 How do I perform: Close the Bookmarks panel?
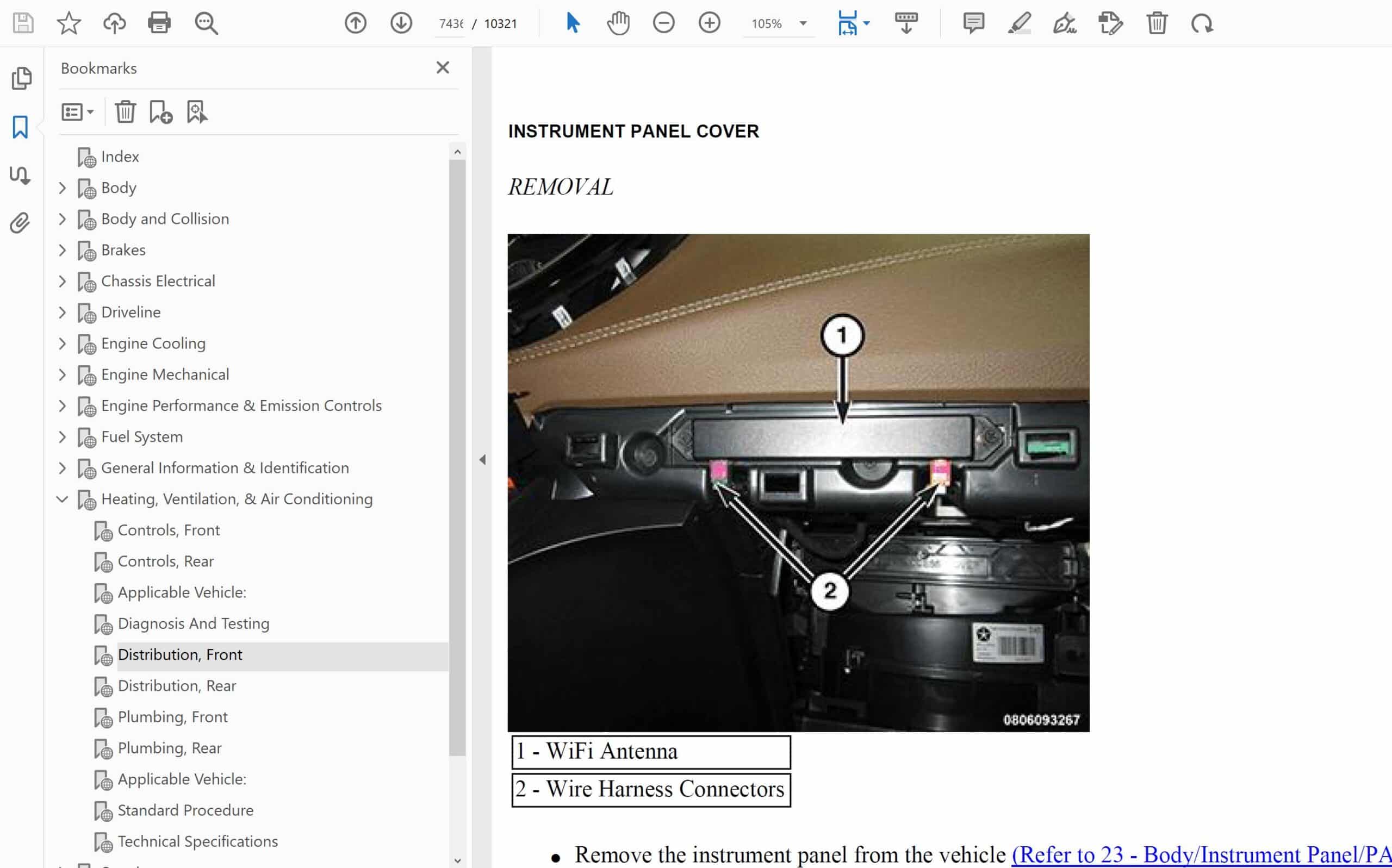click(442, 68)
